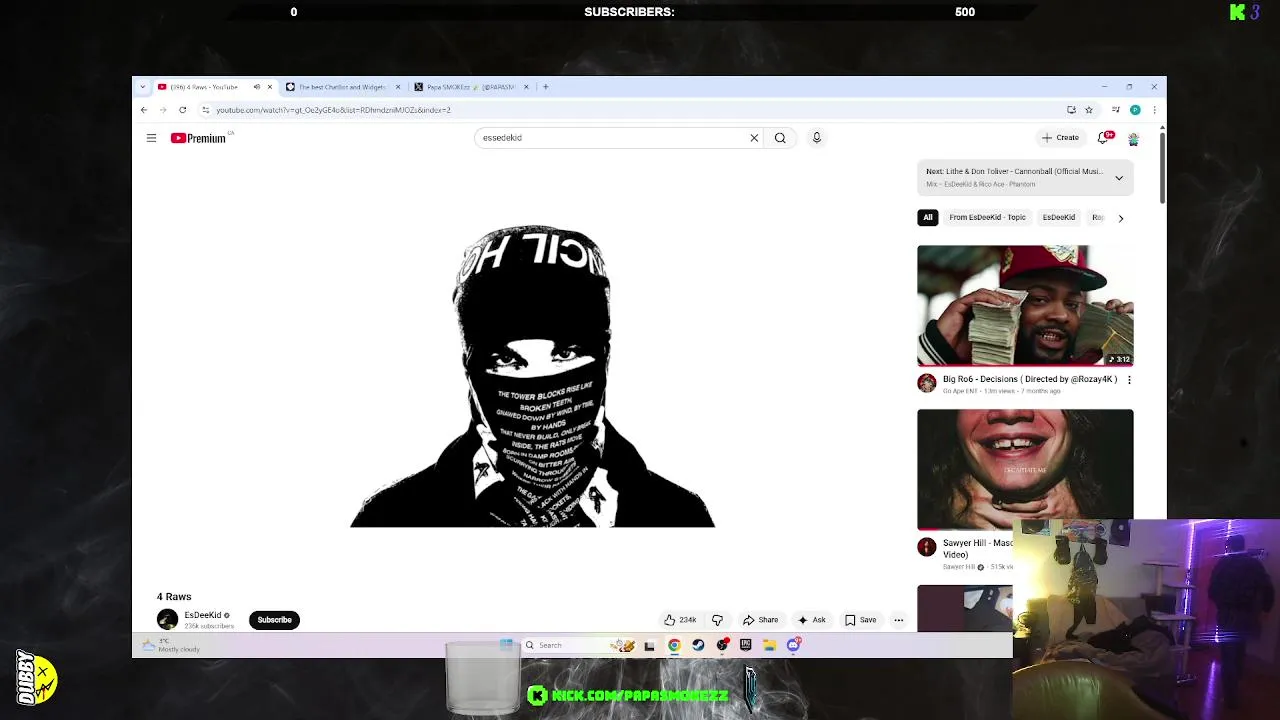The image size is (1280, 720).
Task: Click the Create button
Action: coord(1060,138)
